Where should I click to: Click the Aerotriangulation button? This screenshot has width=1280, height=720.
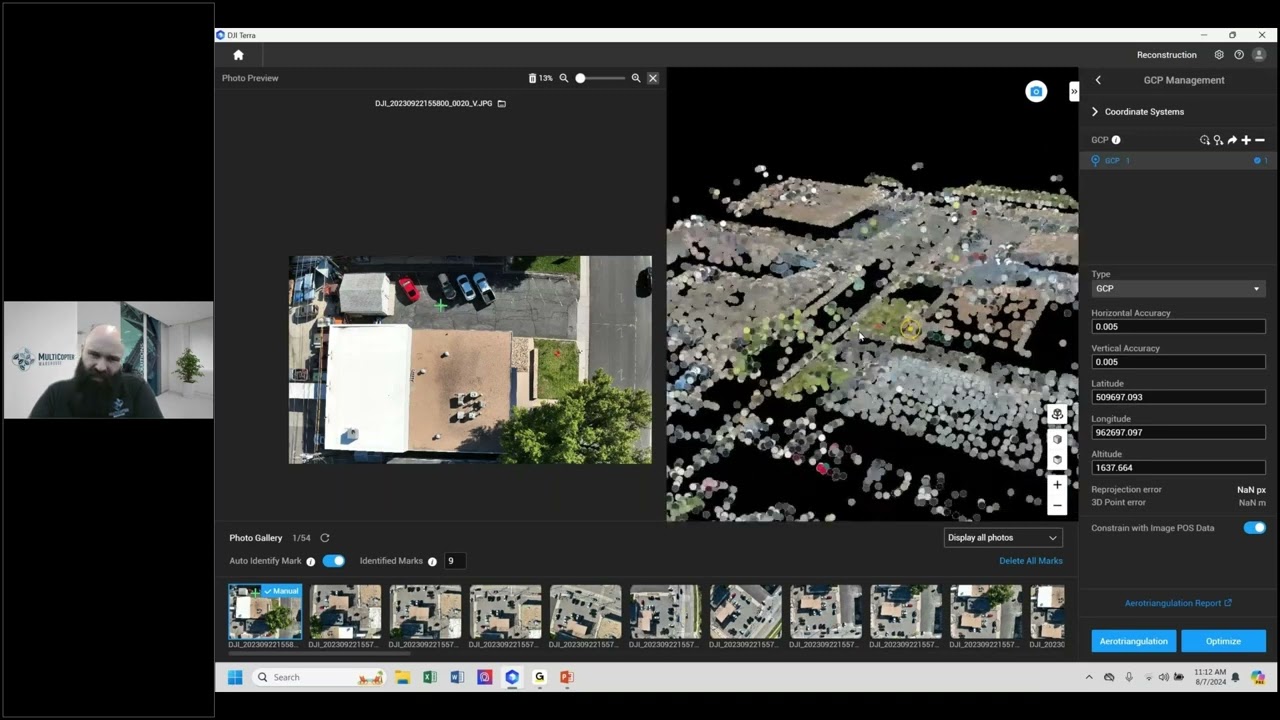1133,641
